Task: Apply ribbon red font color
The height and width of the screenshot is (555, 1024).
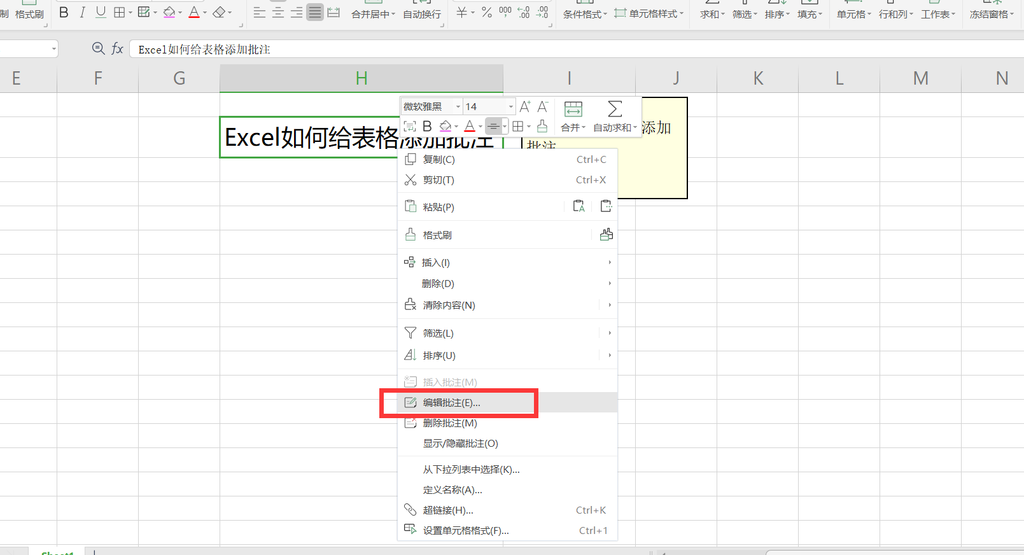Action: (x=194, y=12)
